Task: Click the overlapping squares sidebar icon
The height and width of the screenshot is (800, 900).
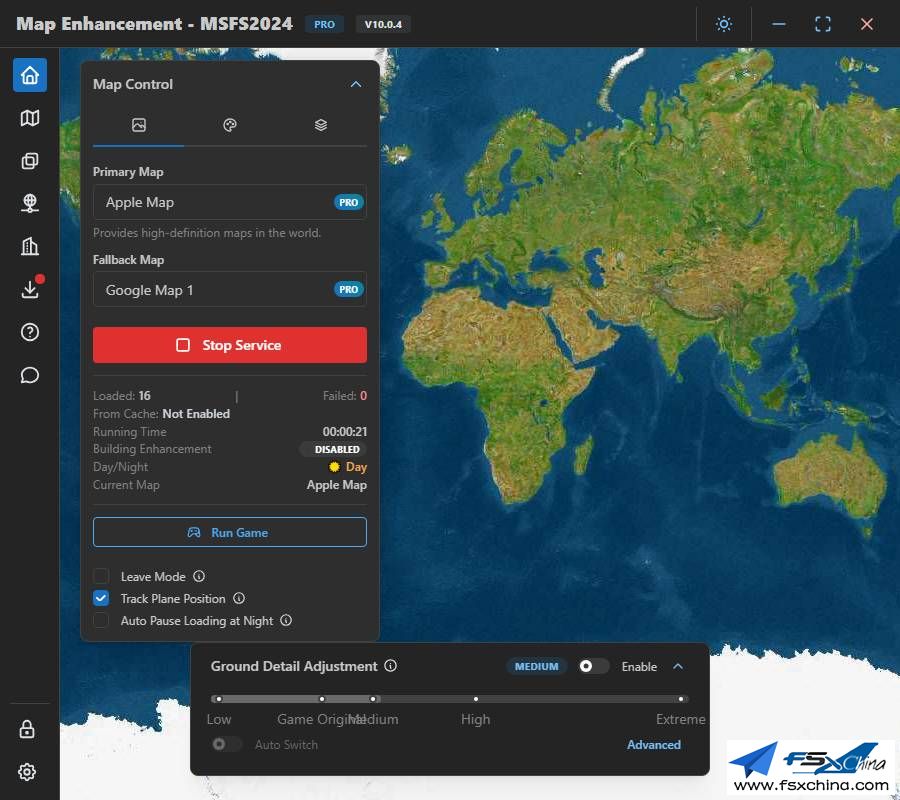Action: pos(30,161)
